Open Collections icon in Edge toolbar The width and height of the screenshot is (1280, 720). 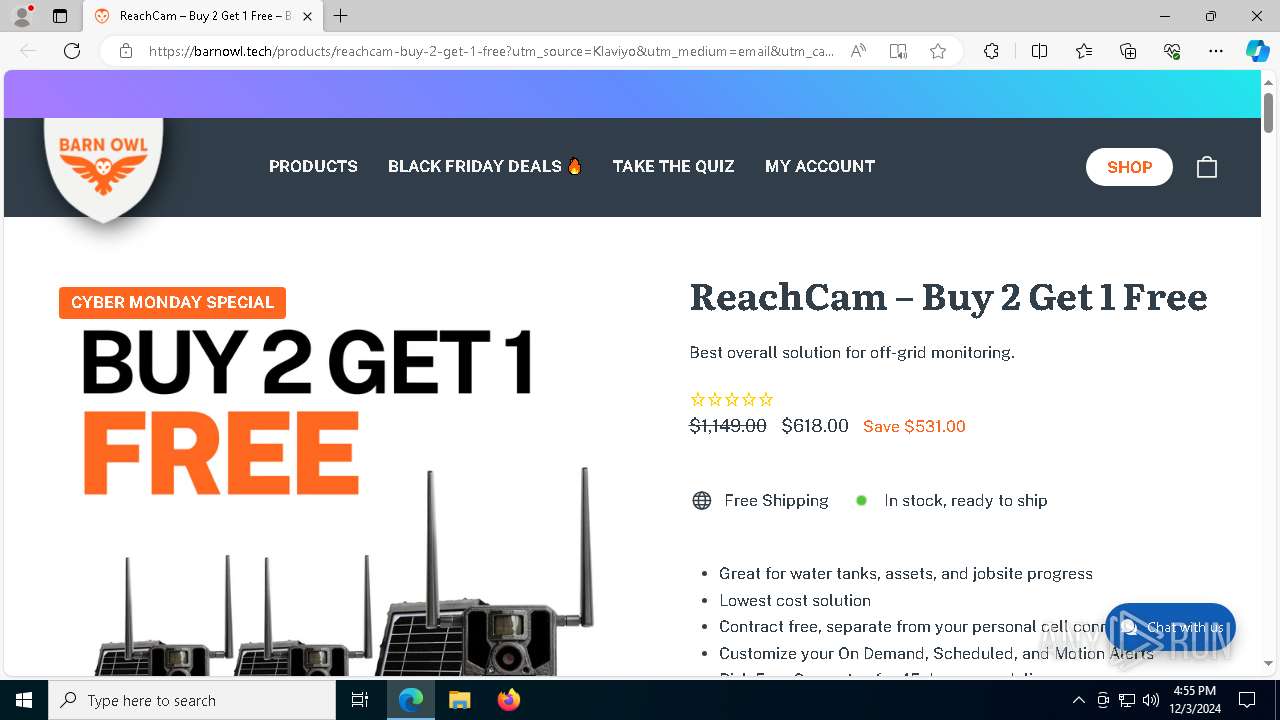coord(1128,51)
